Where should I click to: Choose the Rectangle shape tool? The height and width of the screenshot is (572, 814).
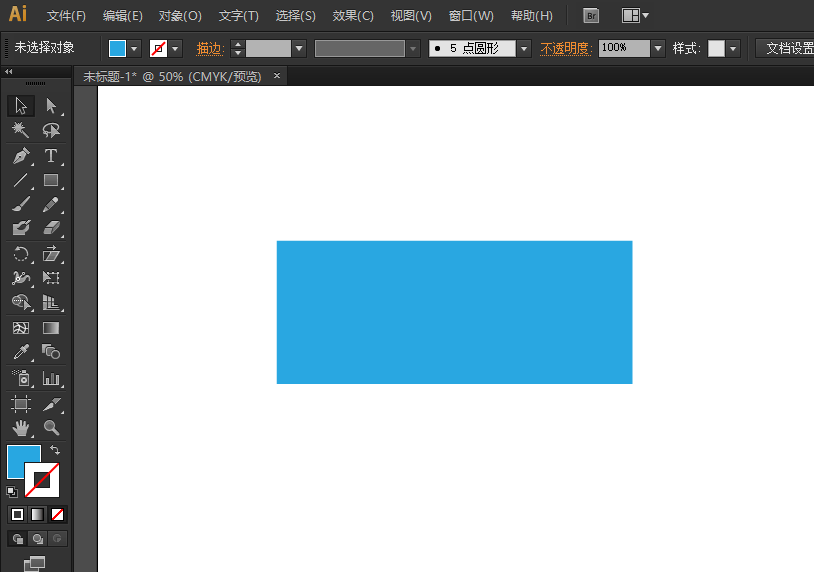(x=50, y=180)
